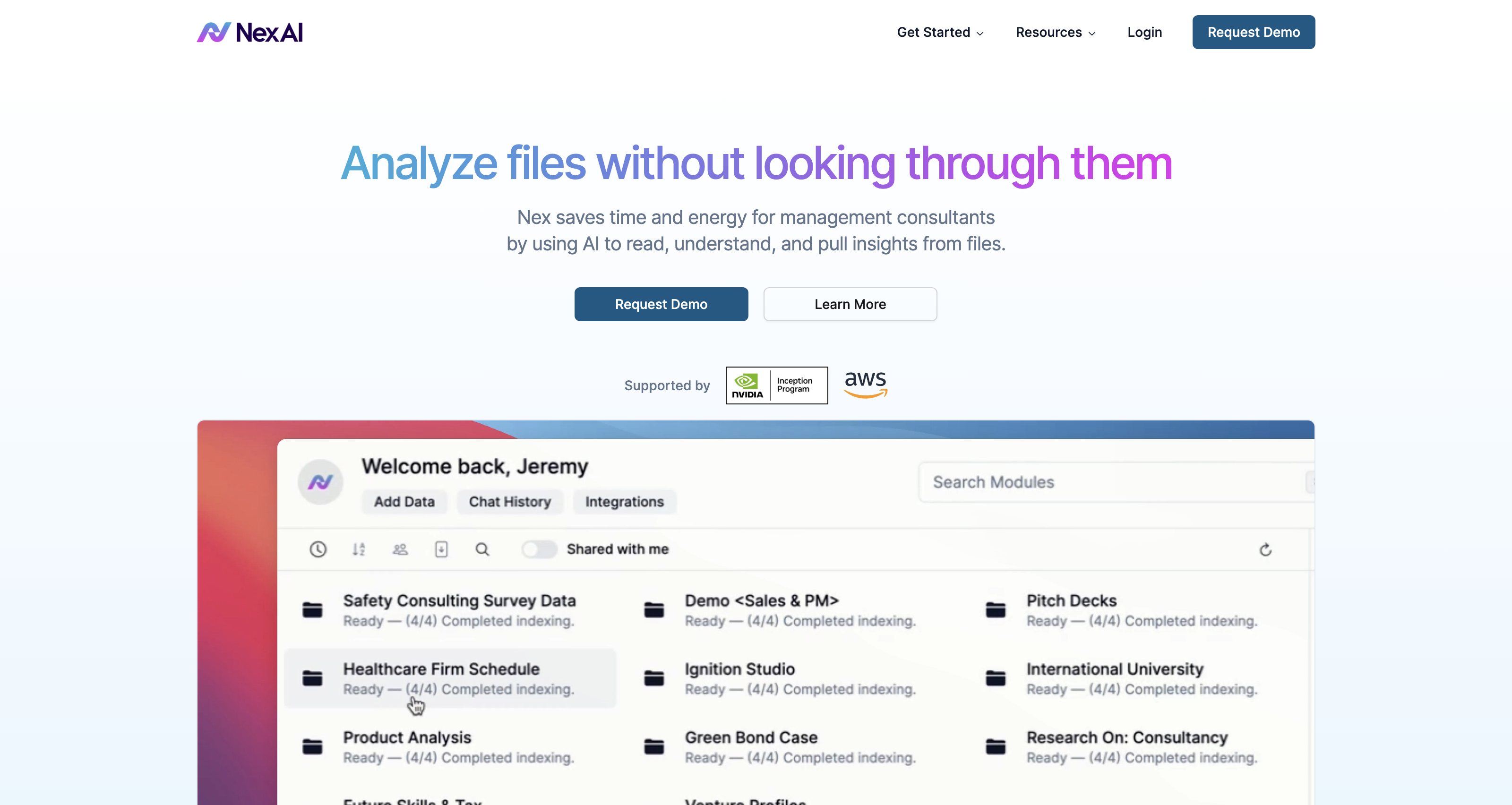
Task: Select the Ignition Studio module title
Action: click(739, 669)
